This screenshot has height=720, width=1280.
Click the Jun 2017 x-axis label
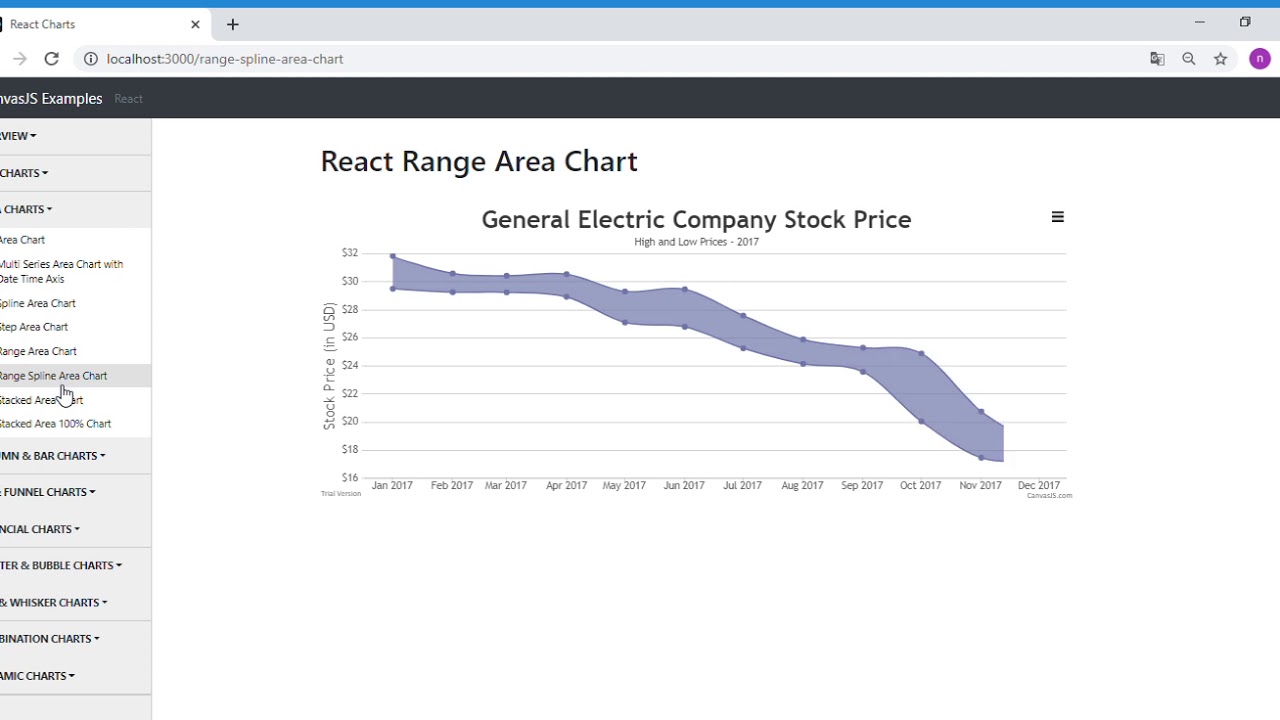[x=684, y=485]
